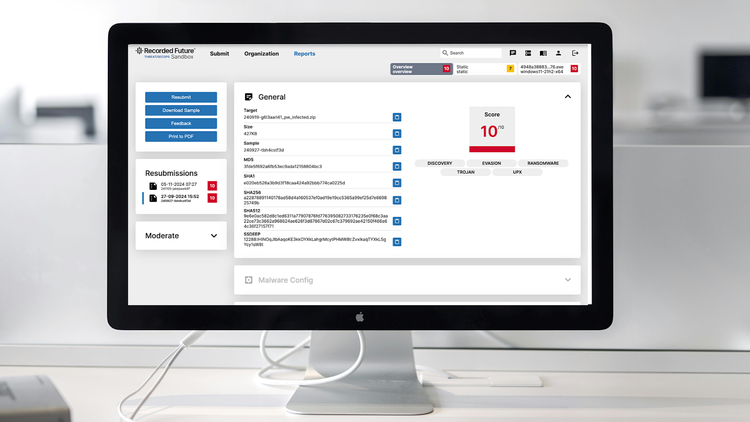Screen dimensions: 750x422
Task: Copy the SSDEEP hash value
Action: (x=397, y=241)
